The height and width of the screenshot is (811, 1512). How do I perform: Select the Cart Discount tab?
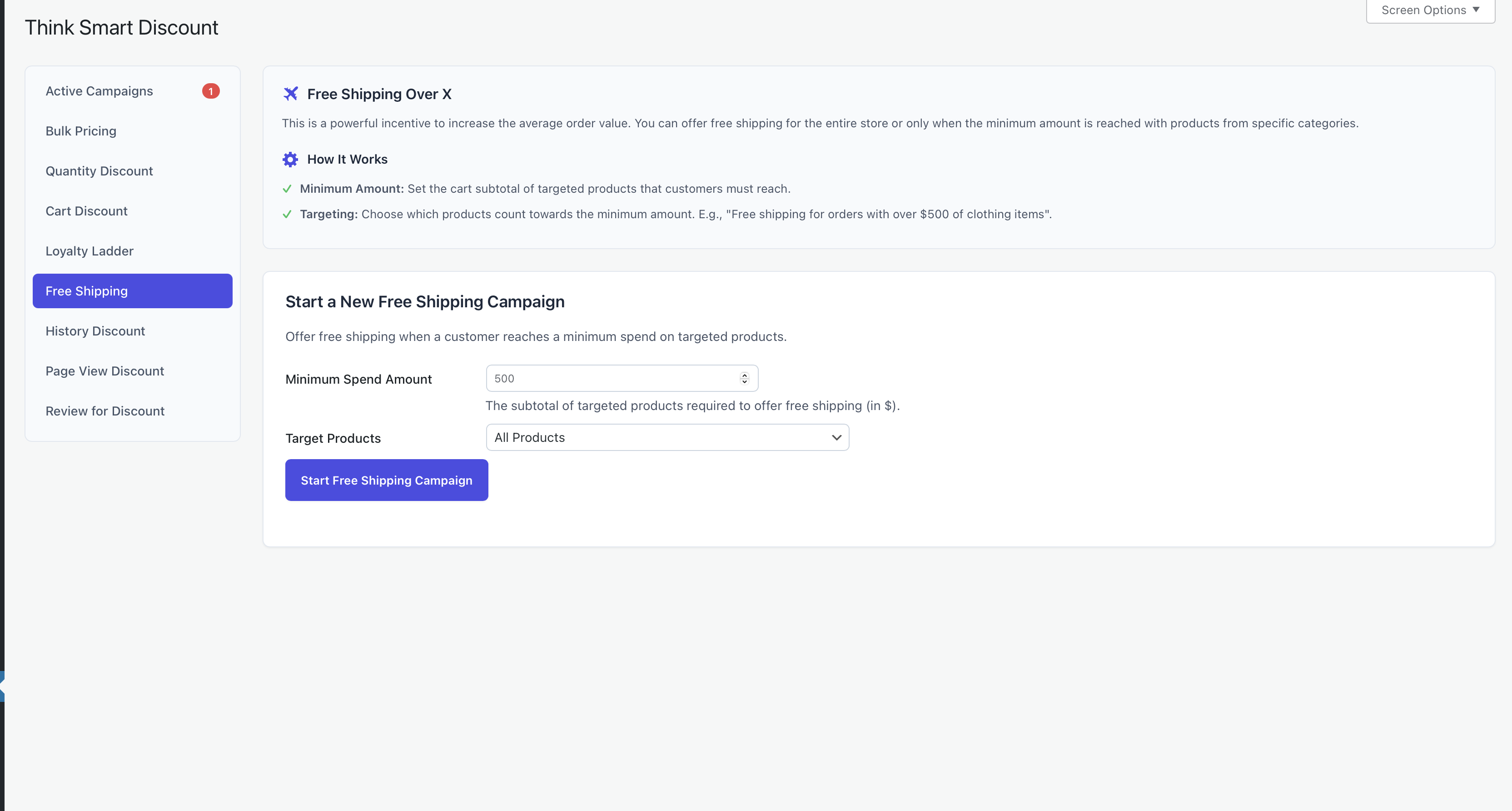(86, 211)
